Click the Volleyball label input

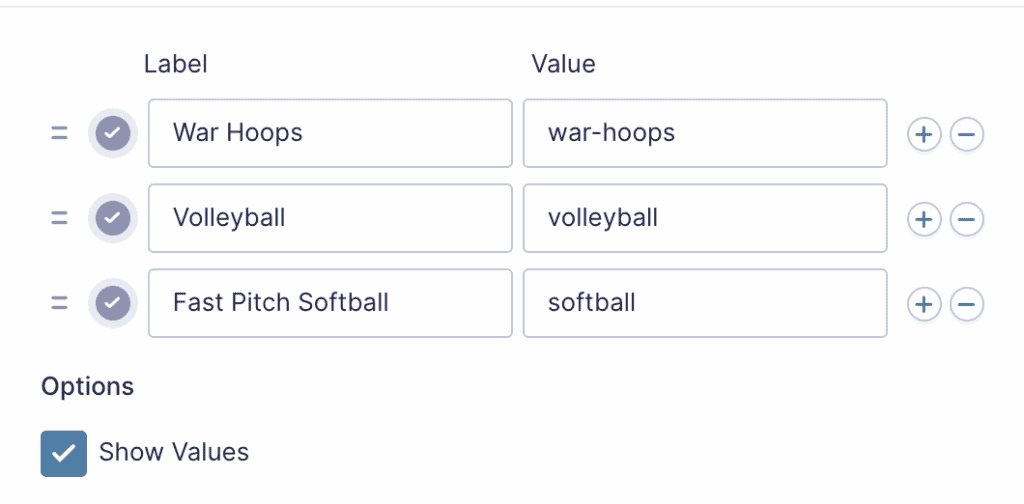330,218
